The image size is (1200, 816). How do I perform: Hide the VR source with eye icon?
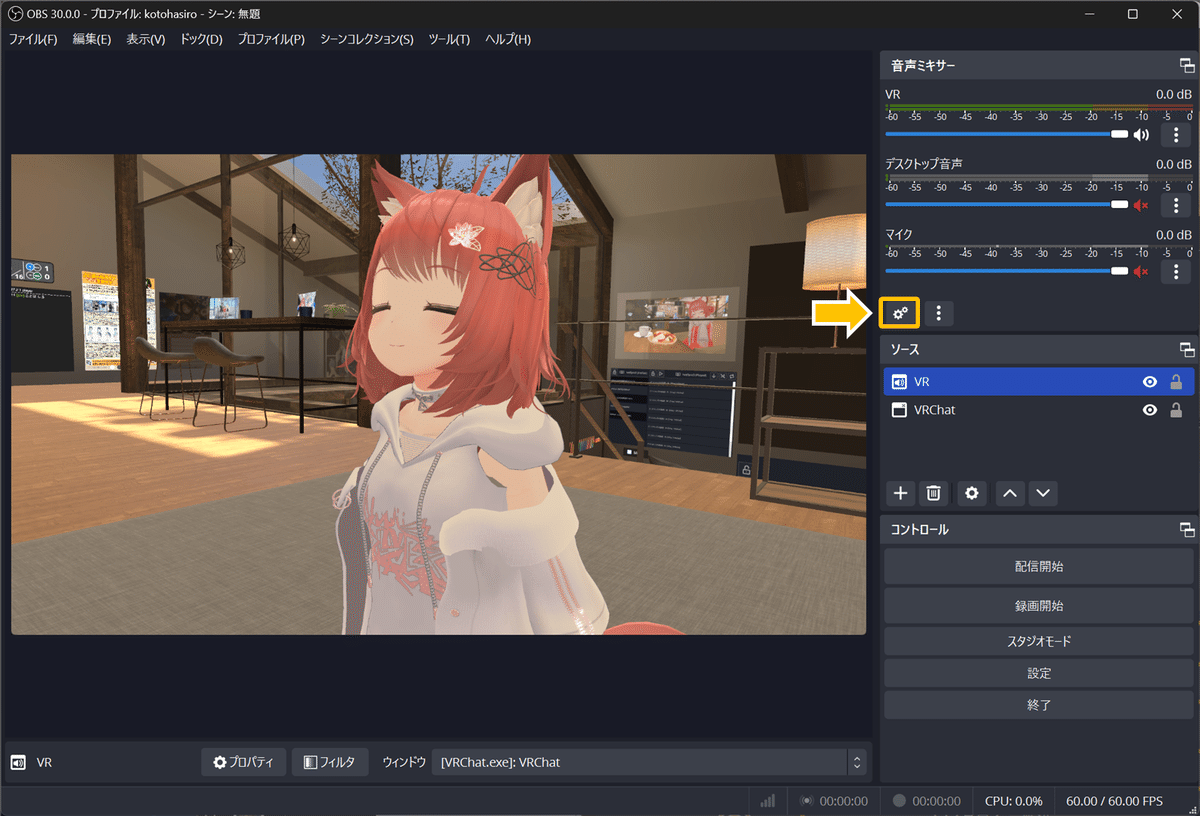click(1150, 382)
